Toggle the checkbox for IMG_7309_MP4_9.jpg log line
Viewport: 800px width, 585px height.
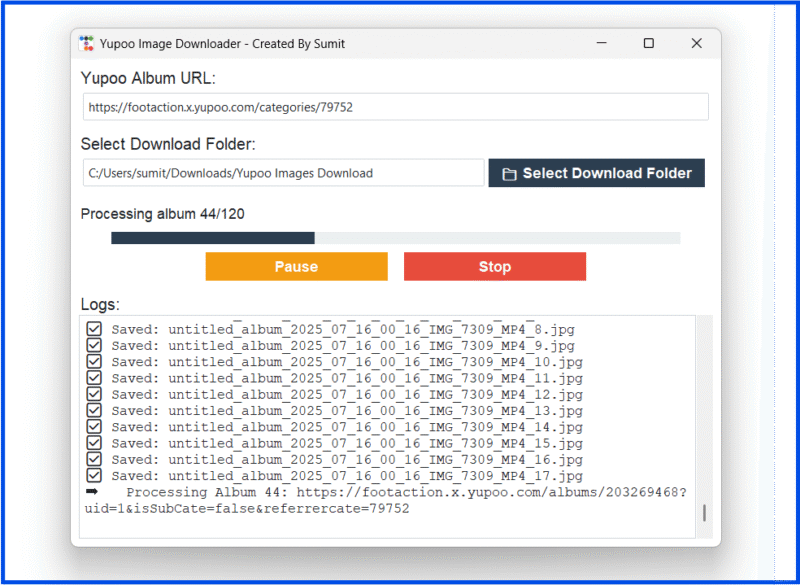[93, 345]
